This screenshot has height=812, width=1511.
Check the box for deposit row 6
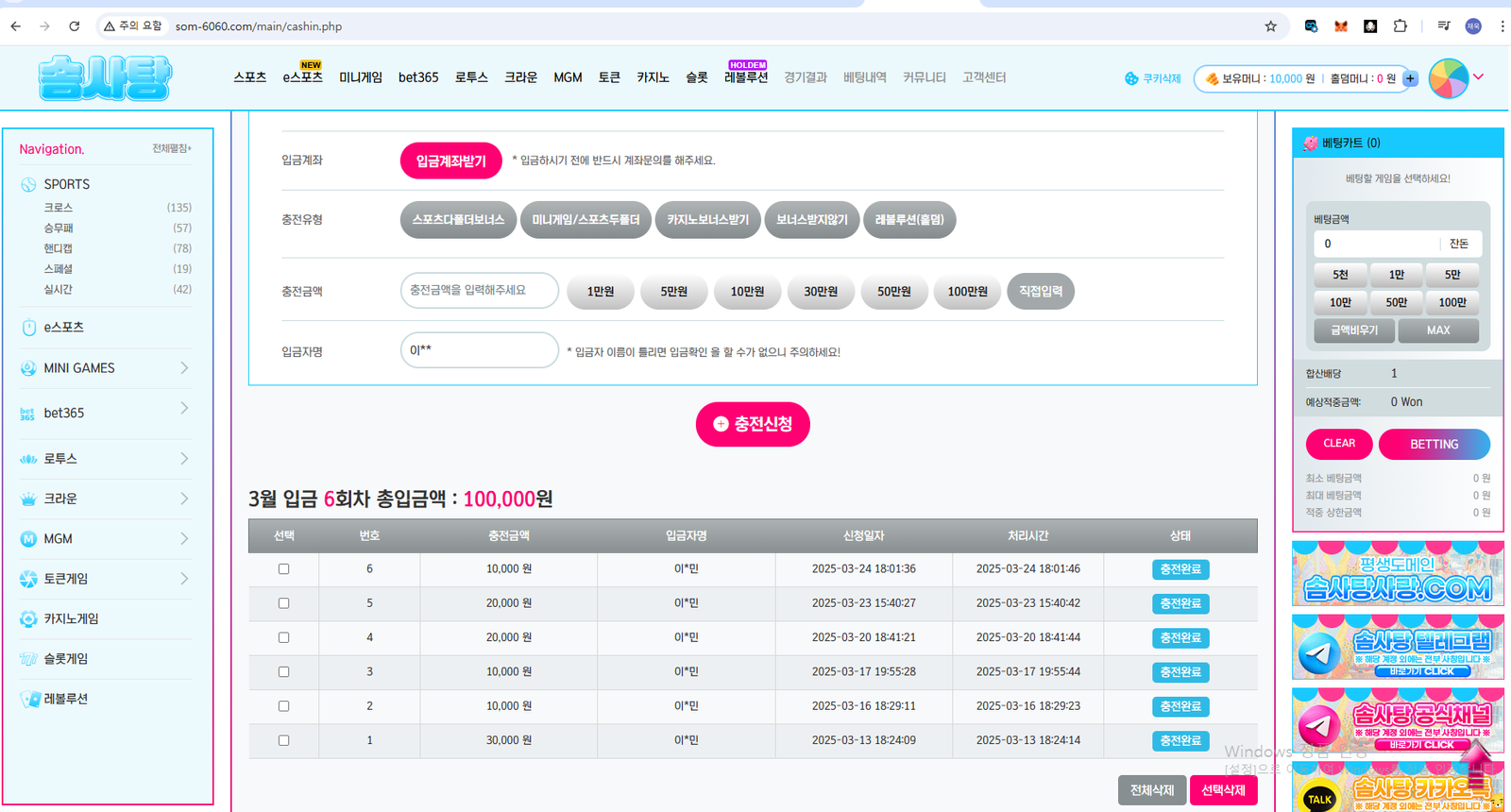coord(283,569)
